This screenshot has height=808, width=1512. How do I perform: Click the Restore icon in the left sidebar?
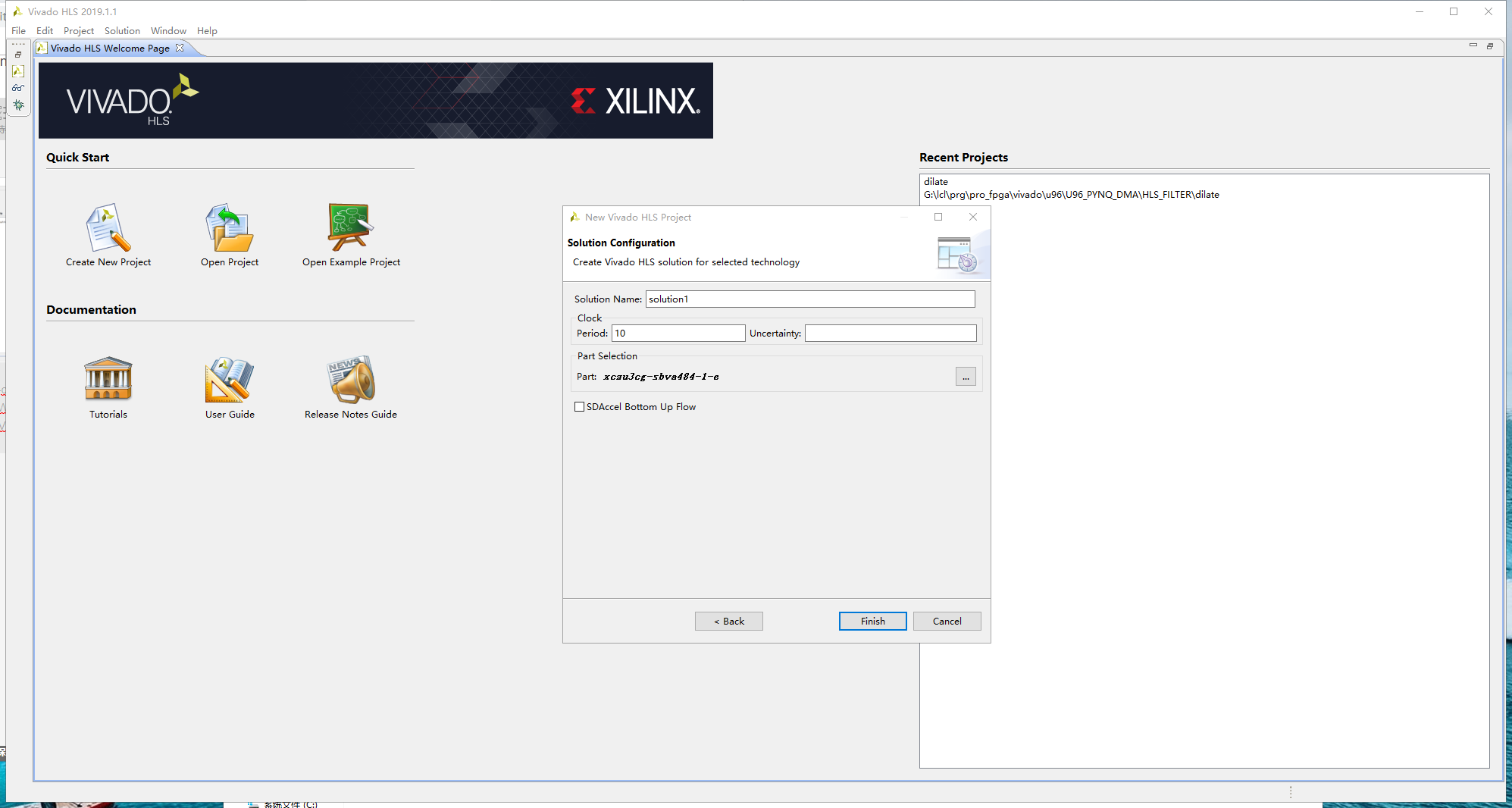[18, 55]
